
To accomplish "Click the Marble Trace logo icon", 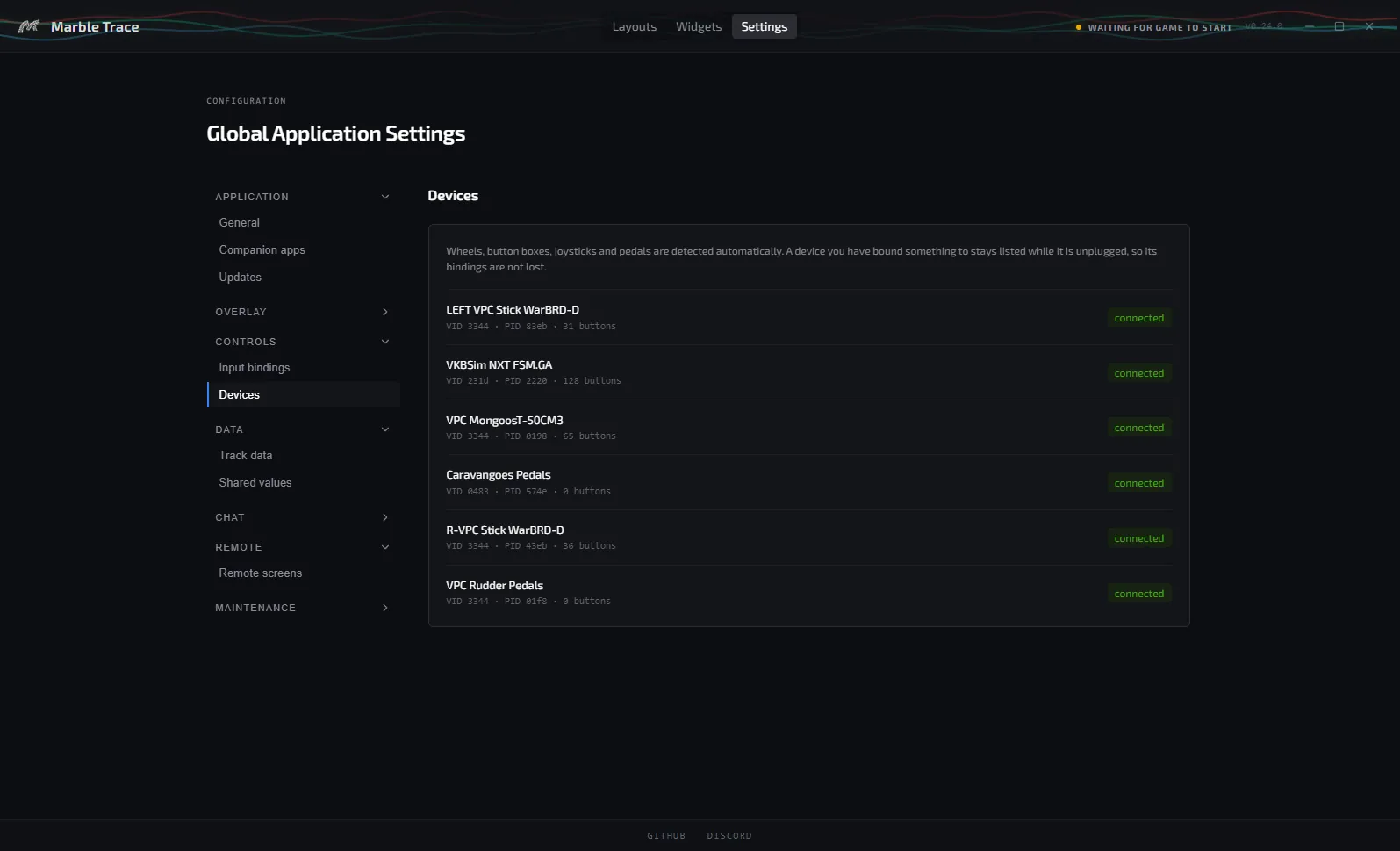I will pyautogui.click(x=29, y=26).
